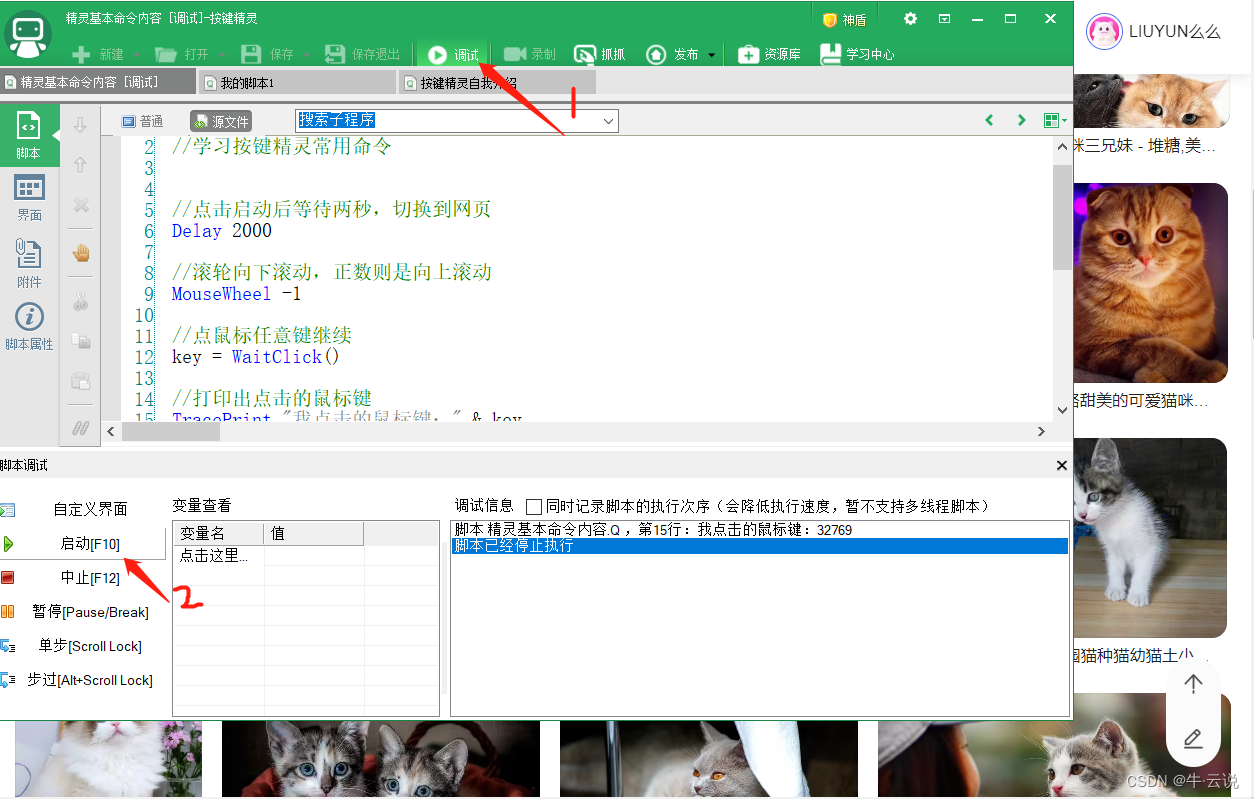
Task: Close the 脚本调试 debug panel
Action: (x=1062, y=465)
